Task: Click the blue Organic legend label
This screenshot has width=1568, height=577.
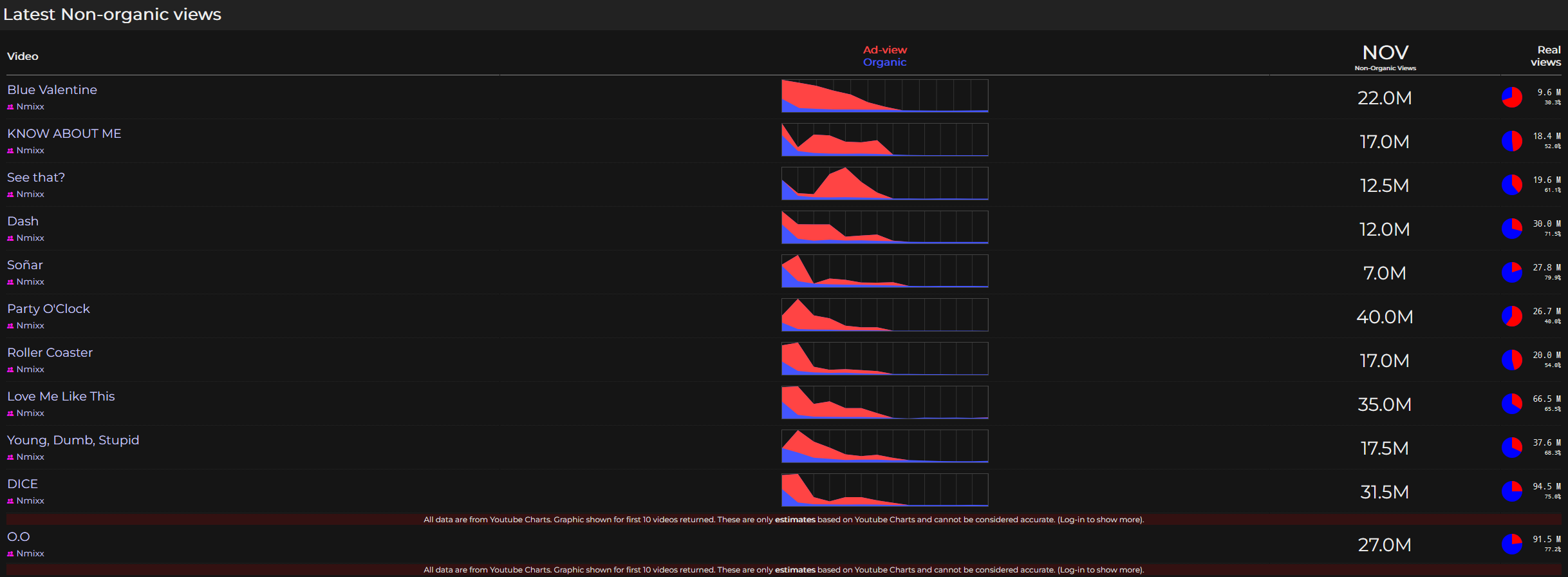Action: [885, 62]
